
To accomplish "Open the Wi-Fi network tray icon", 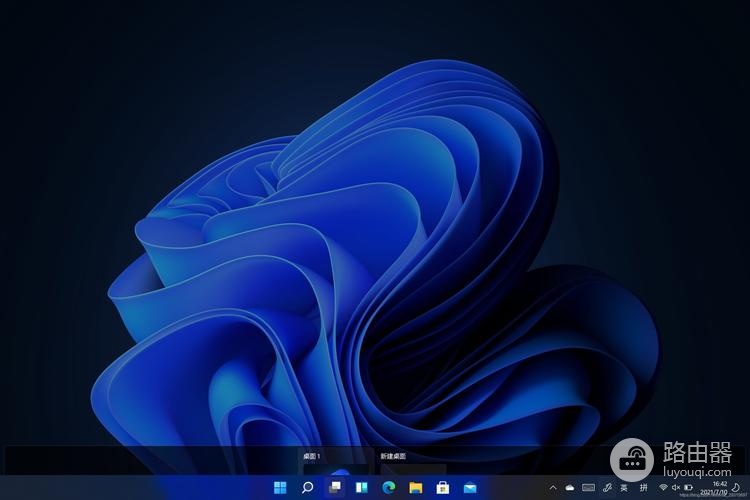I will tap(663, 488).
